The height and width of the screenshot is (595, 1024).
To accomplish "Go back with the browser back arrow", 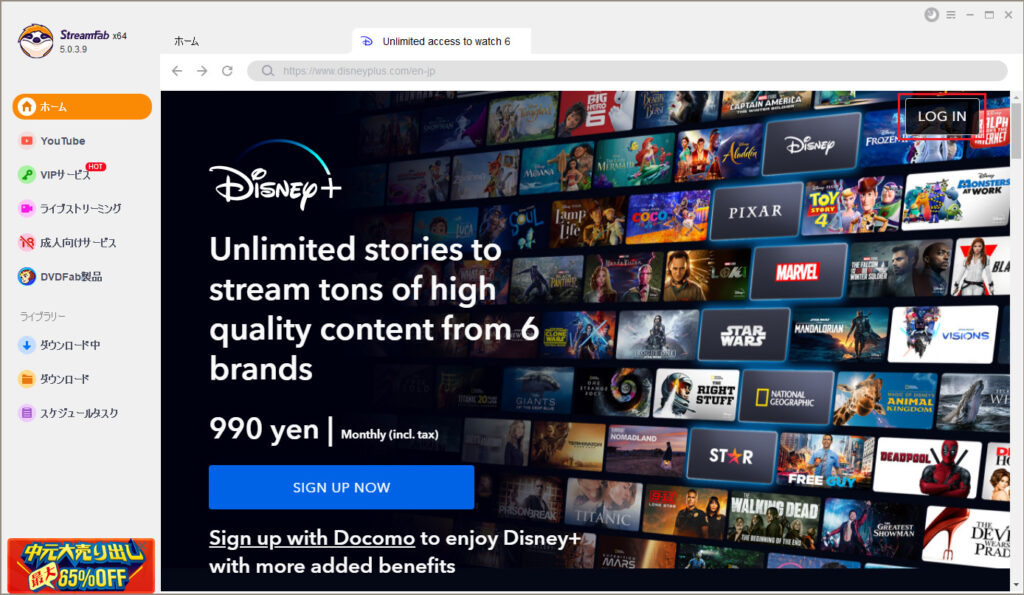I will coord(177,71).
